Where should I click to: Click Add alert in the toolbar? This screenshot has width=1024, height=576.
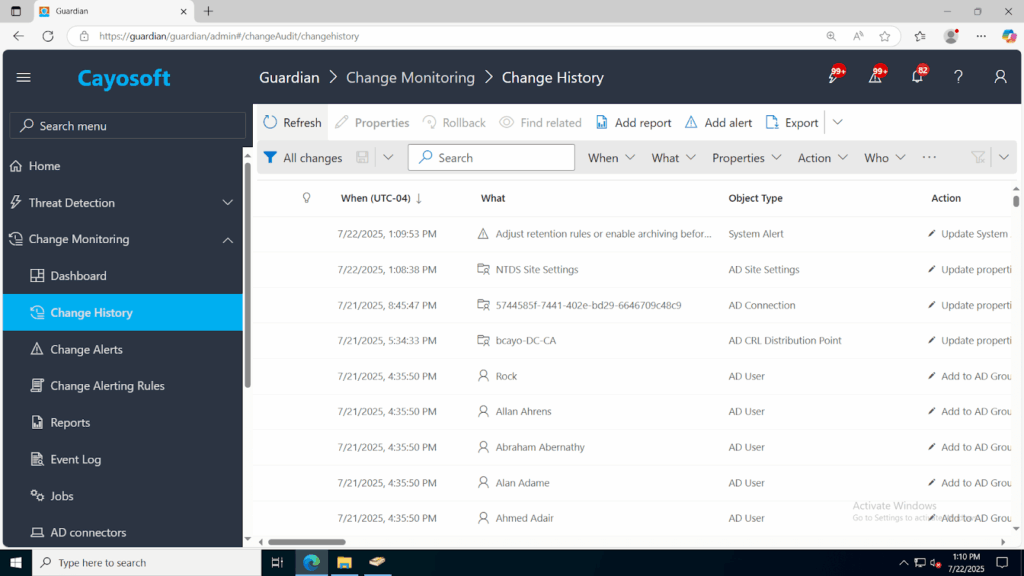tap(718, 122)
